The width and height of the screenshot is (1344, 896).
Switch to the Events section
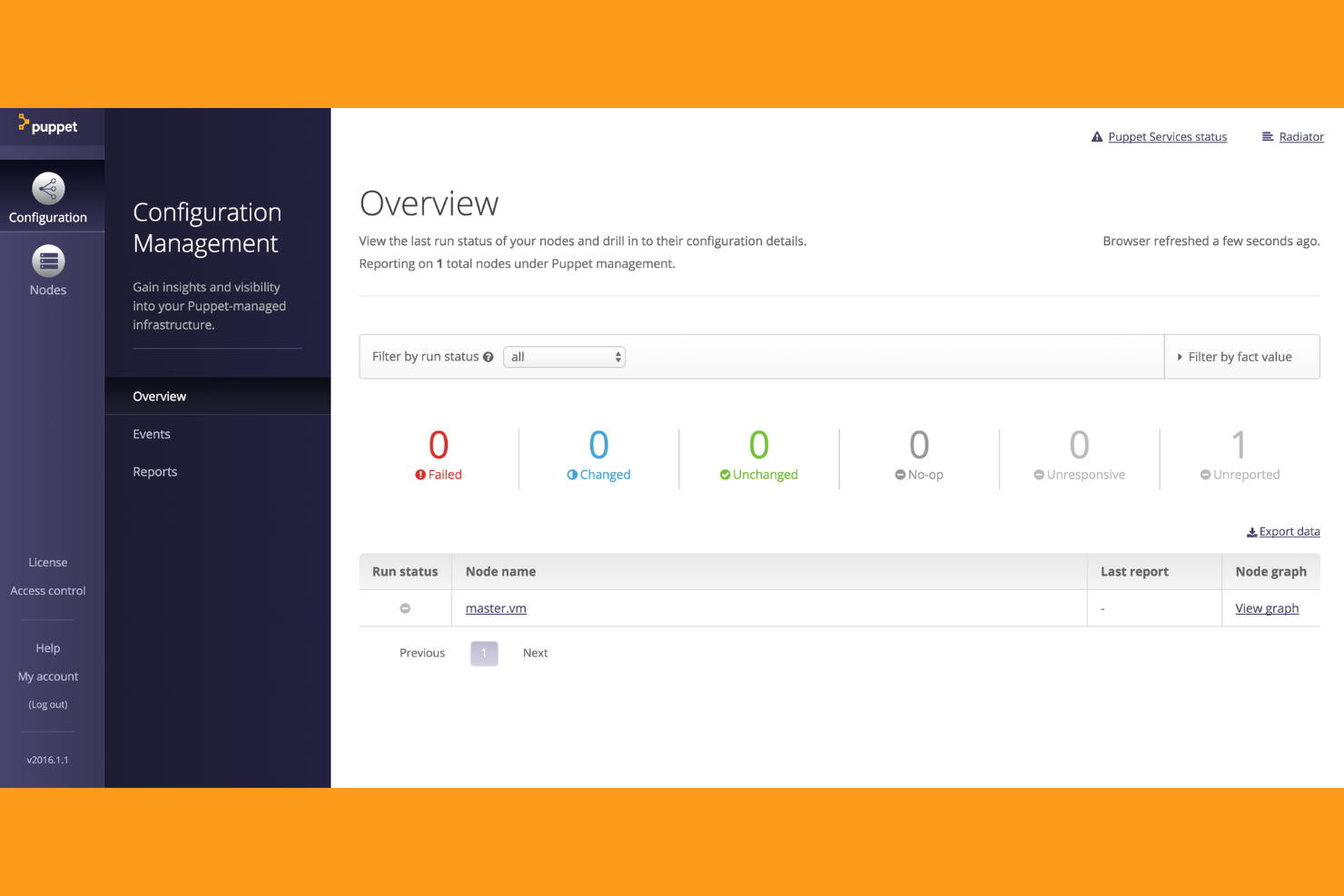151,434
